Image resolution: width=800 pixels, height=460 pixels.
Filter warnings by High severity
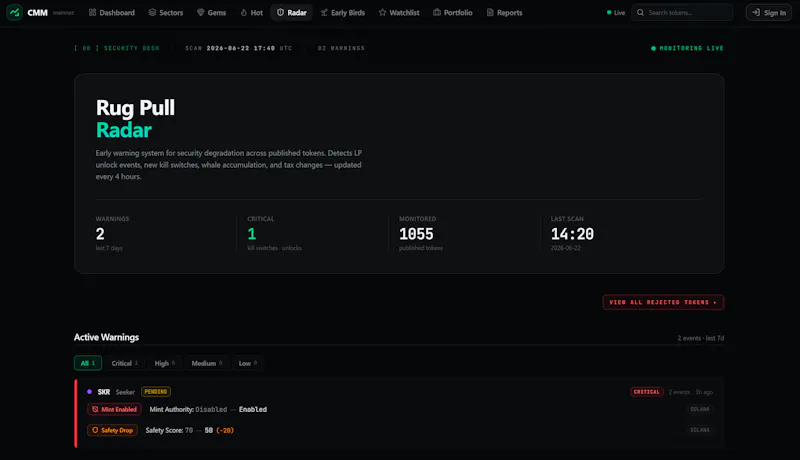click(x=165, y=363)
